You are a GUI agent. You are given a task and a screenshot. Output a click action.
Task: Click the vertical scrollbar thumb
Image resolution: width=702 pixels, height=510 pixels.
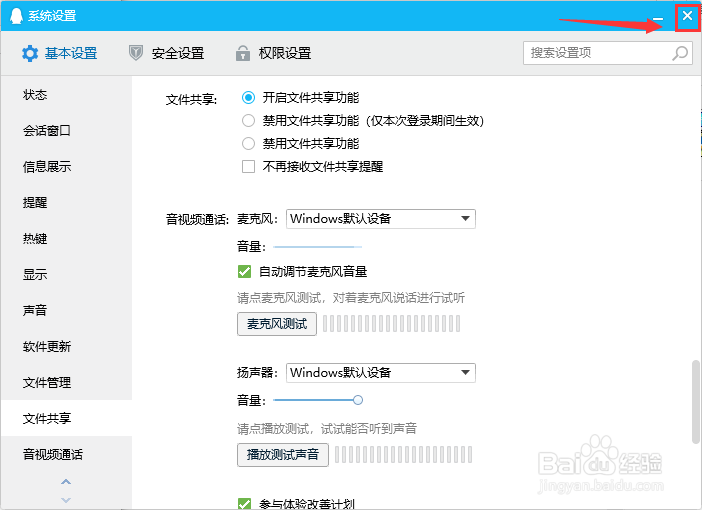(695, 401)
